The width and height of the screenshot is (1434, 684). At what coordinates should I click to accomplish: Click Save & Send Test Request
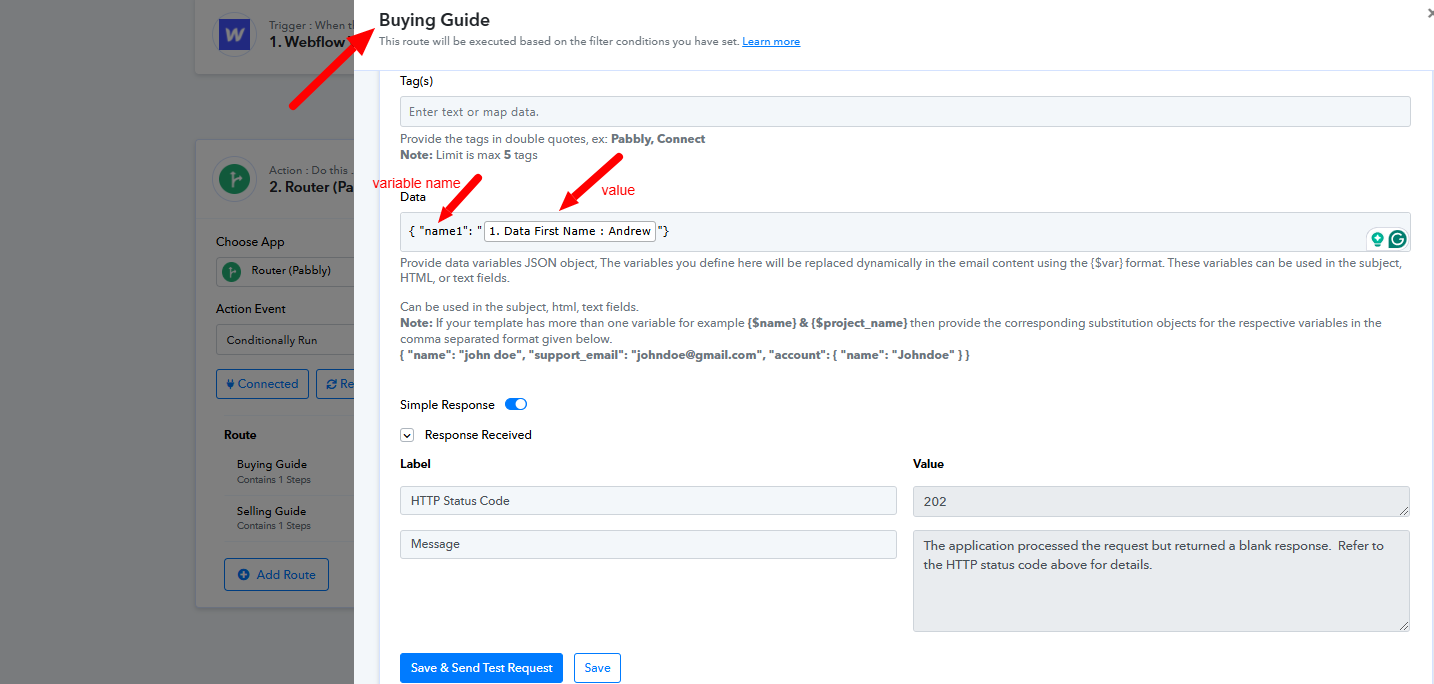[x=481, y=668]
